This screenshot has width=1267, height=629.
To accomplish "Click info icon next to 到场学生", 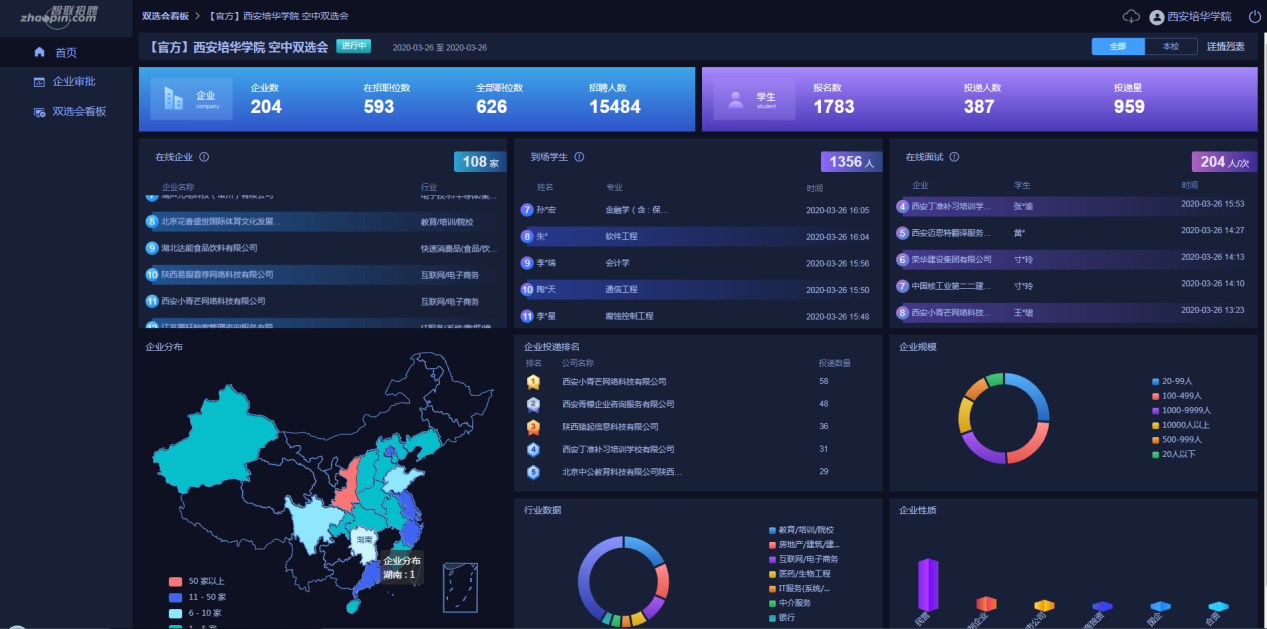I will [x=579, y=157].
